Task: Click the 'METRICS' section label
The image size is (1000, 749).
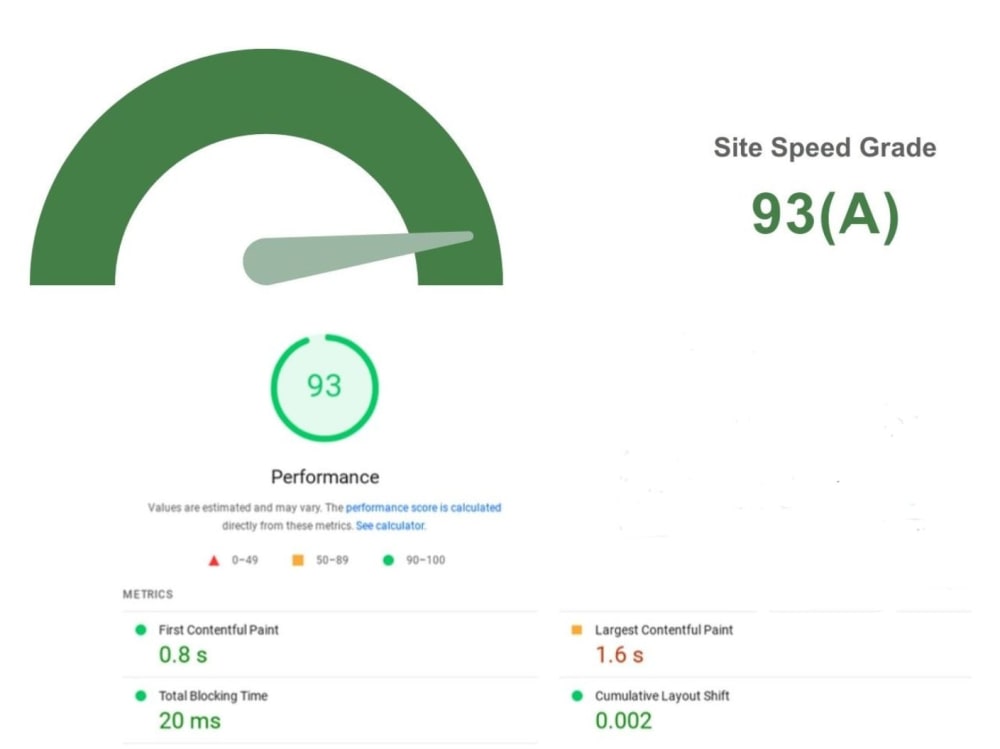Action: coord(148,594)
